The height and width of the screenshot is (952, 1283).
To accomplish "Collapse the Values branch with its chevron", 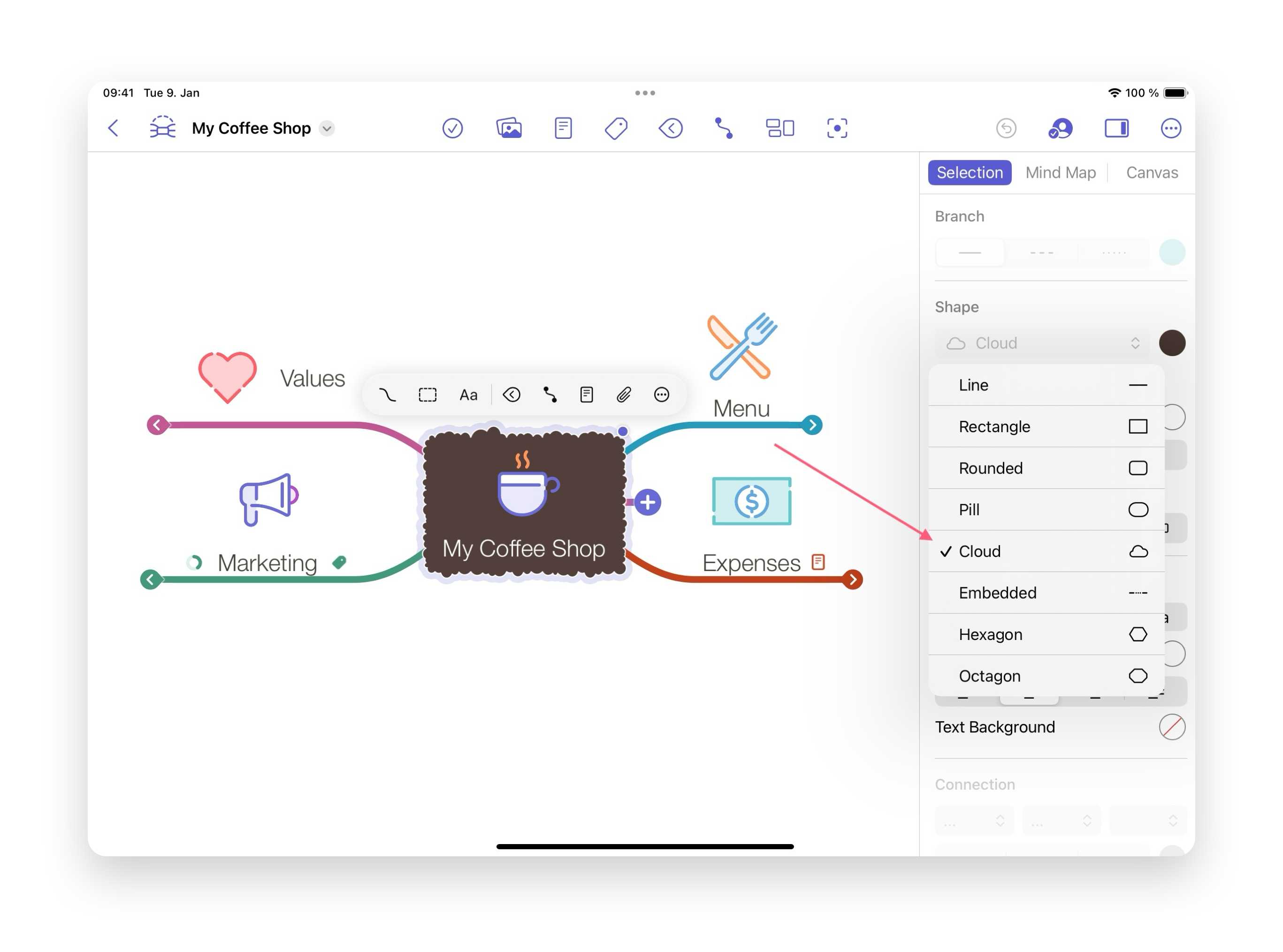I will click(x=157, y=425).
